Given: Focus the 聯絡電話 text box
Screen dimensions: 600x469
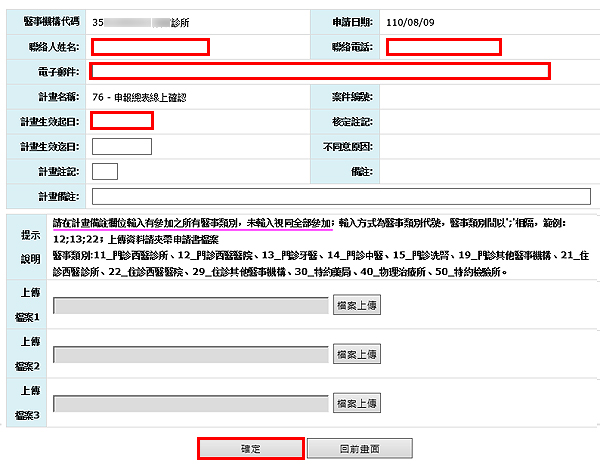Looking at the screenshot, I should coord(443,46).
